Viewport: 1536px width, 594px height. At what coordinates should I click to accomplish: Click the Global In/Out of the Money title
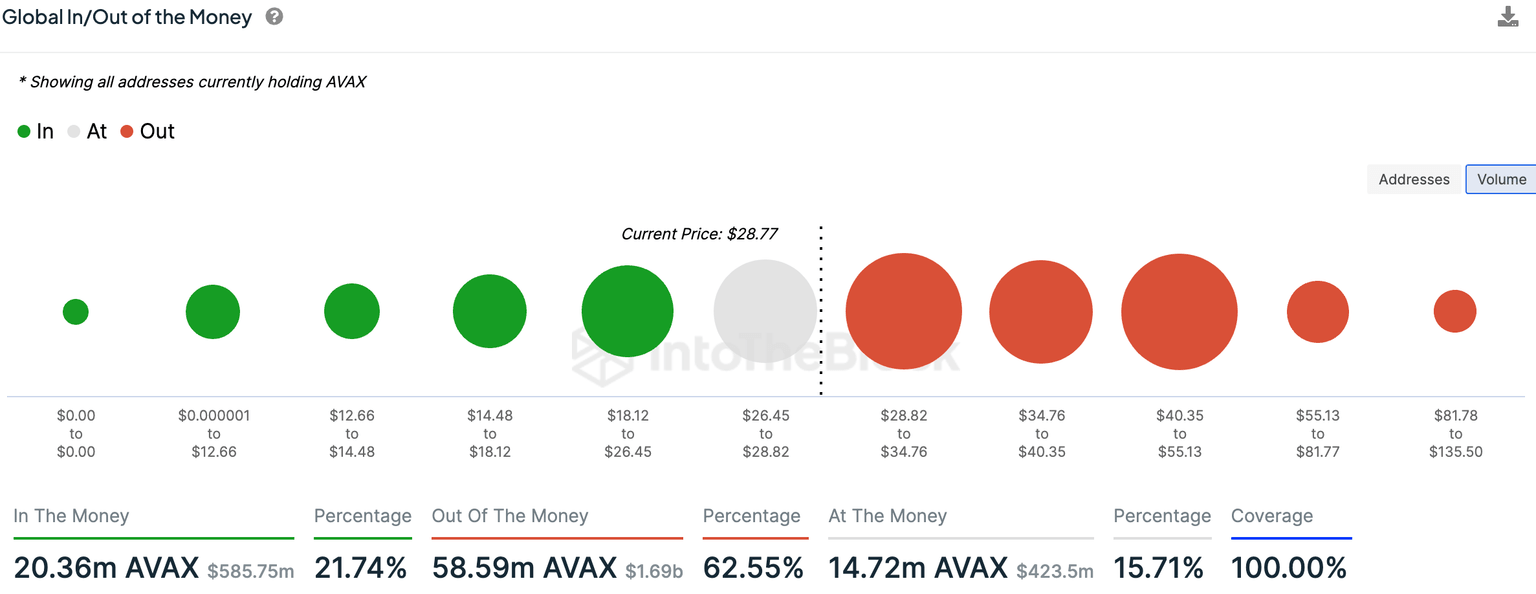[x=128, y=17]
